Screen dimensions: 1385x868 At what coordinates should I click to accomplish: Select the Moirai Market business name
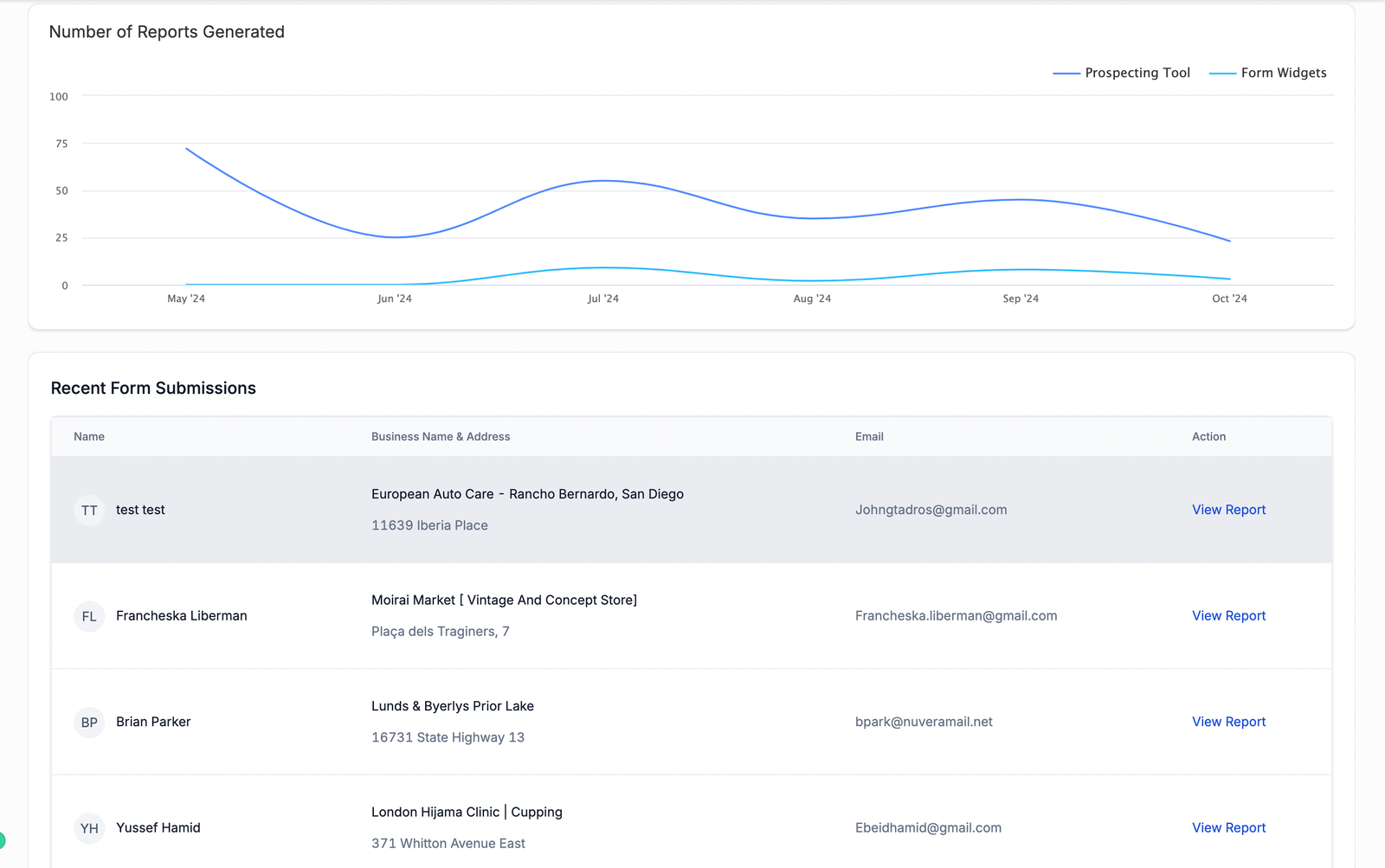[504, 601]
